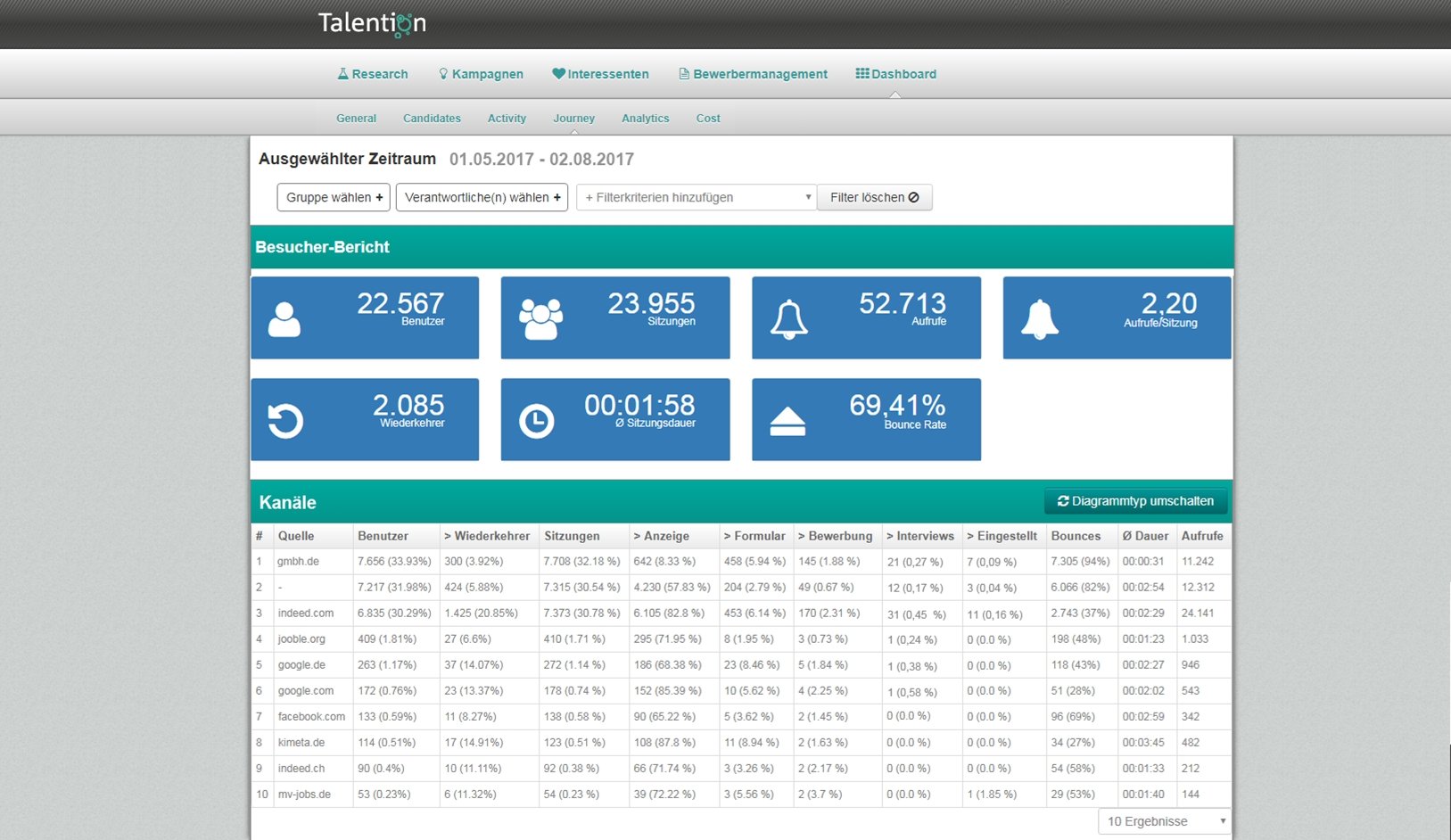Switch to the Candidates tab

click(432, 118)
